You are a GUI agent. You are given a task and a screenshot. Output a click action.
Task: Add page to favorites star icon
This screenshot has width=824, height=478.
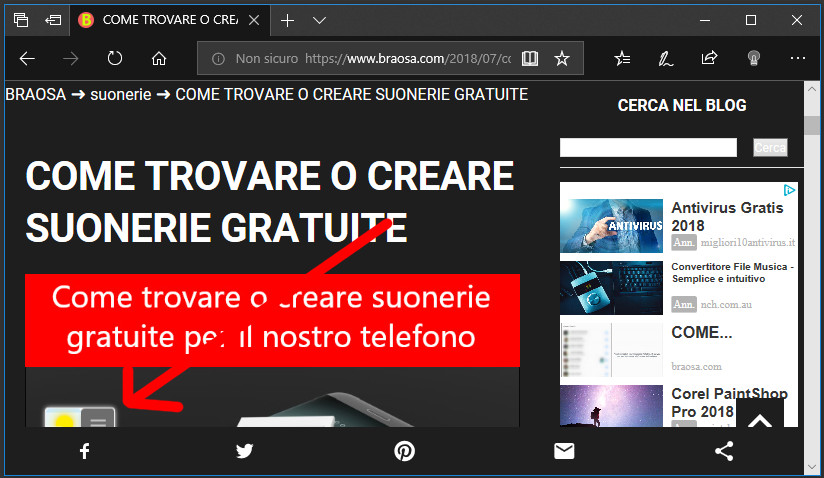562,59
